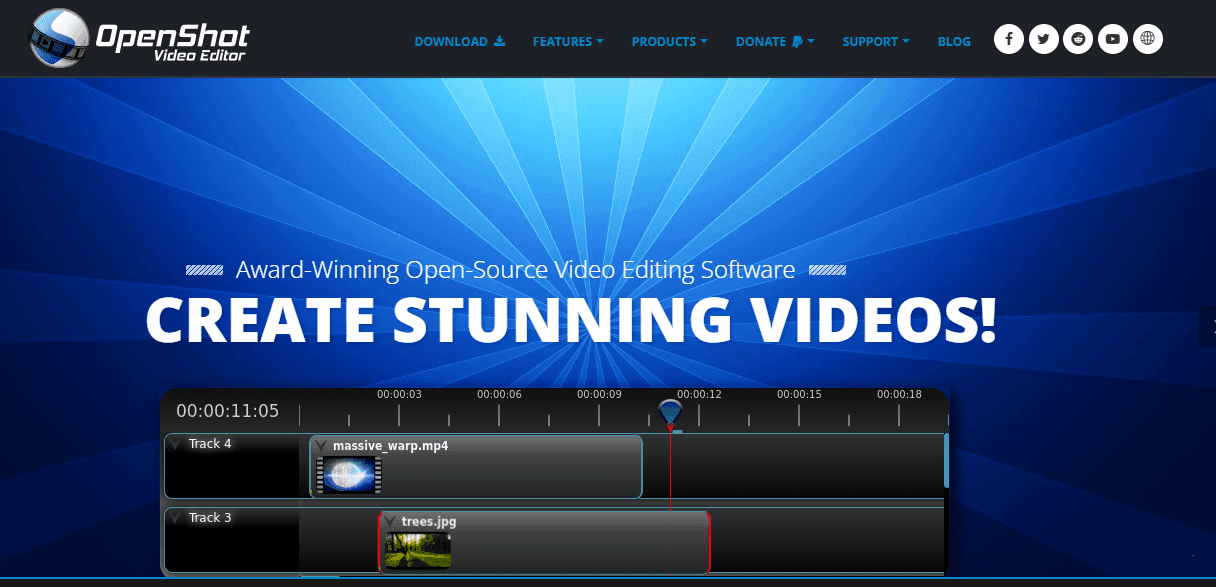
Task: Click the Twitter bird icon
Action: point(1044,39)
